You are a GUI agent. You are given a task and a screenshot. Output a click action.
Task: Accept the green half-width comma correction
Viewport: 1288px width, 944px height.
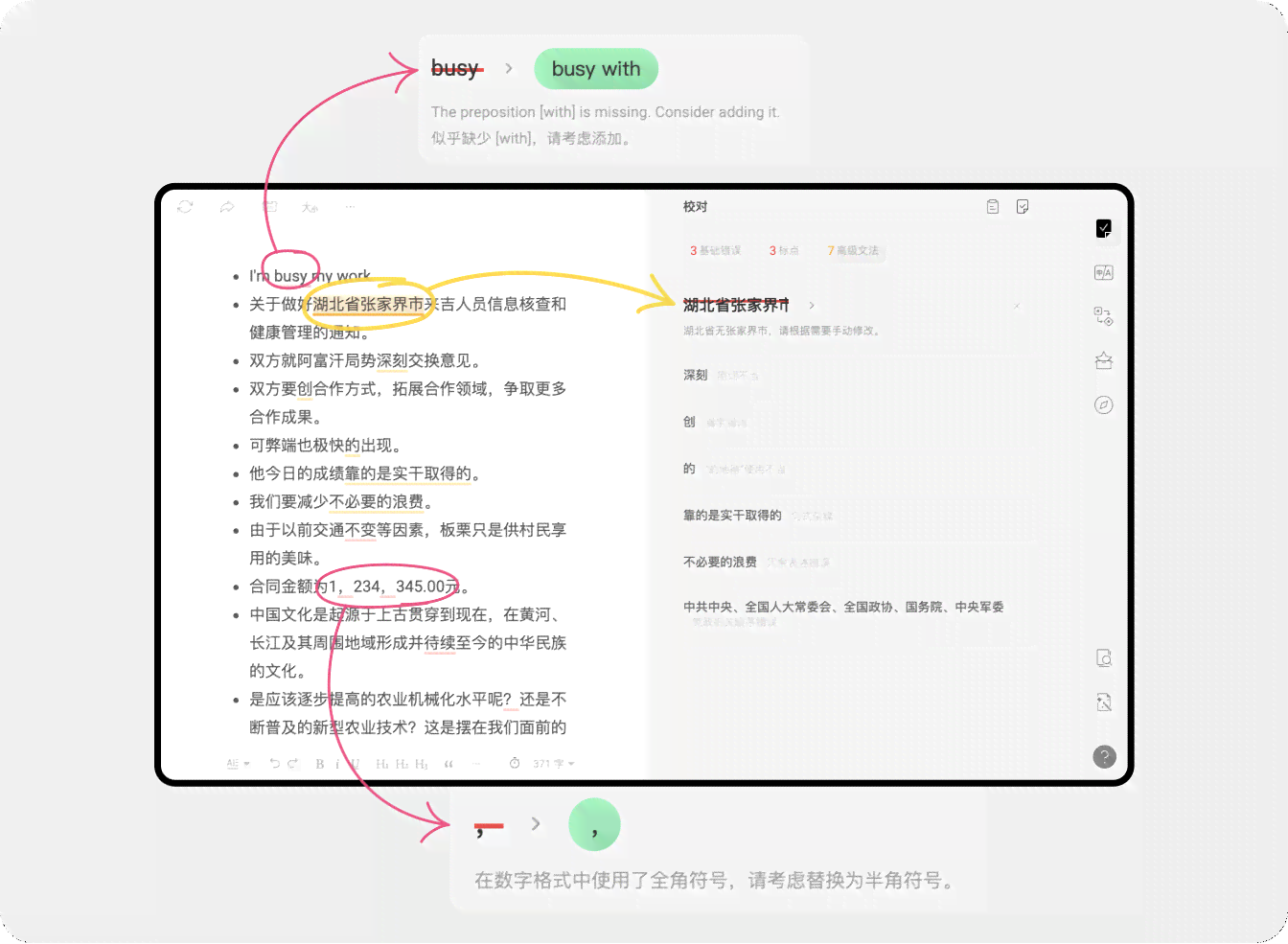[594, 825]
